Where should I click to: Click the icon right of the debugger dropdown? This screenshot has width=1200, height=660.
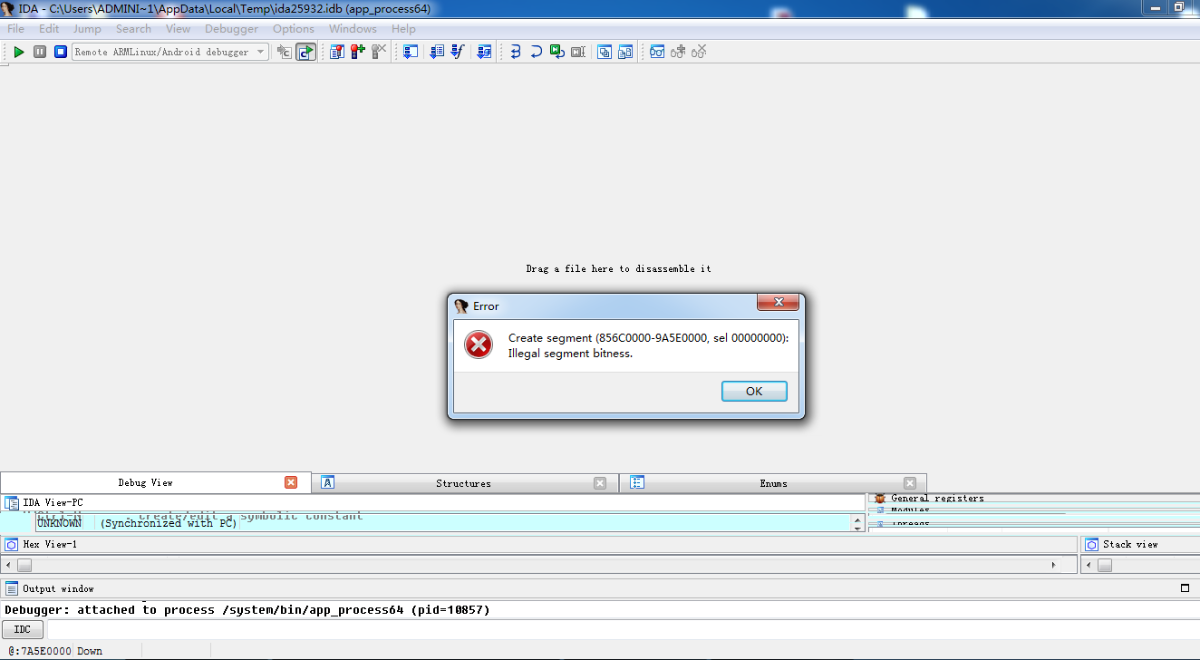284,51
